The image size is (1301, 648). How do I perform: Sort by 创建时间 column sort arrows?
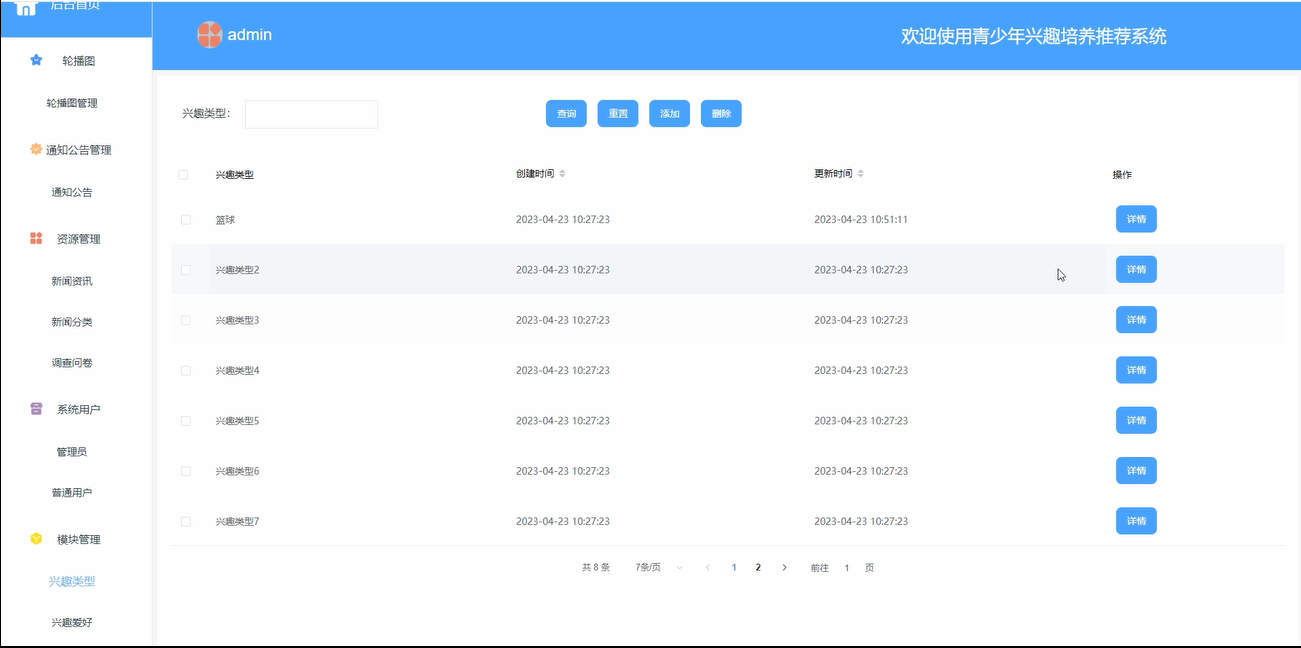click(562, 174)
